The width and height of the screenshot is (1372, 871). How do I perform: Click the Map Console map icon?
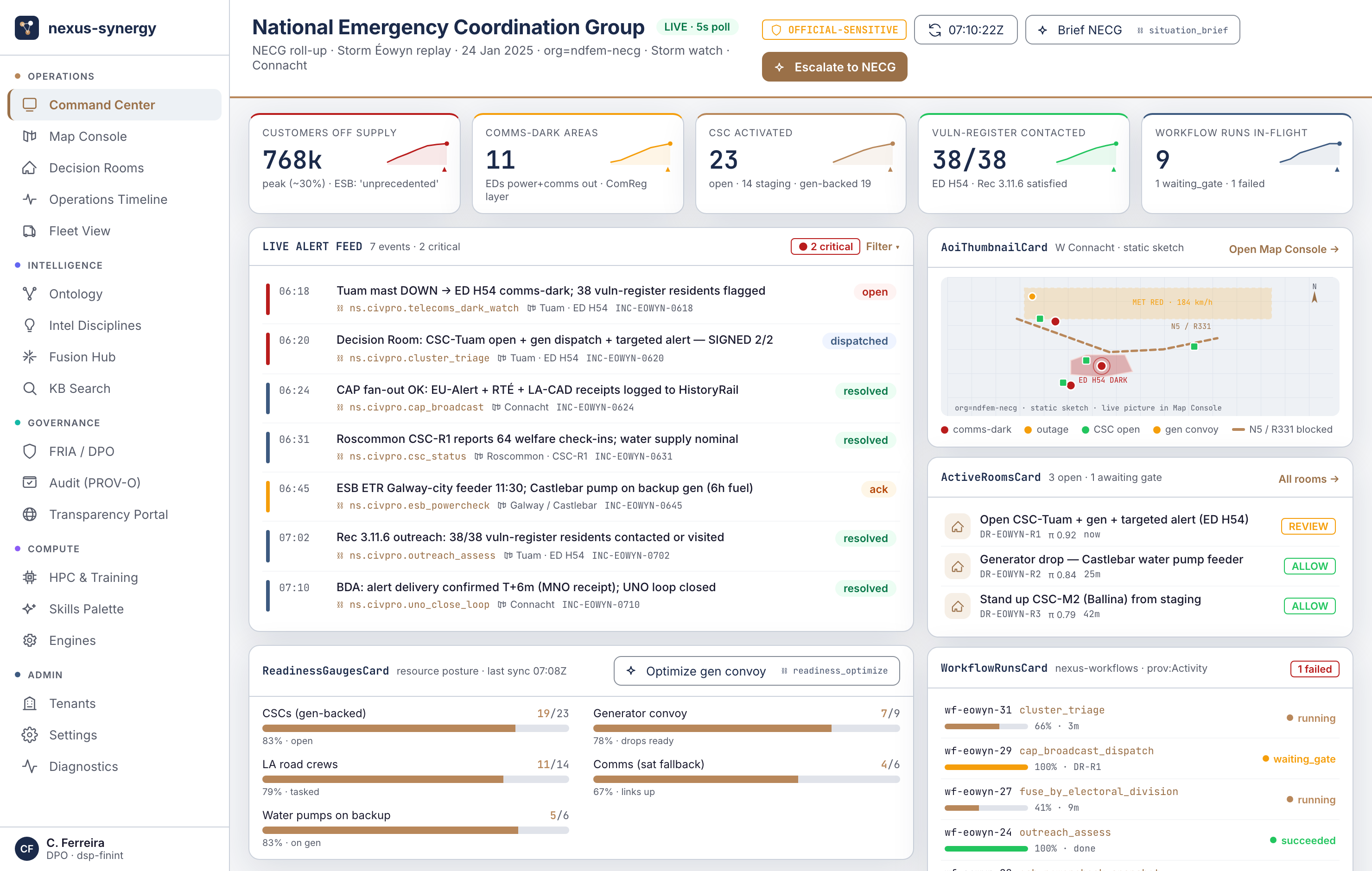point(30,136)
